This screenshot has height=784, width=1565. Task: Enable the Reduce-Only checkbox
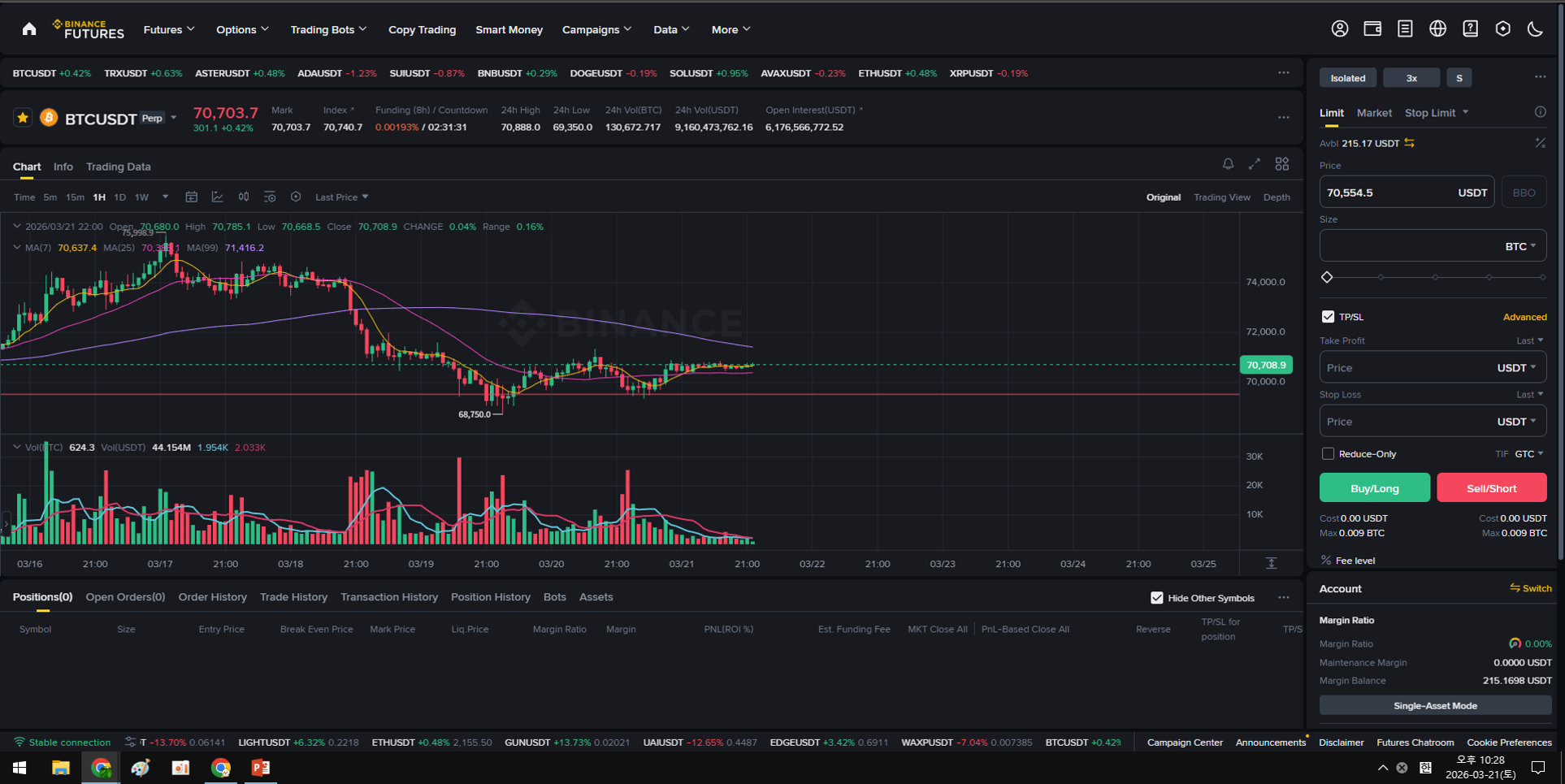pyautogui.click(x=1328, y=454)
